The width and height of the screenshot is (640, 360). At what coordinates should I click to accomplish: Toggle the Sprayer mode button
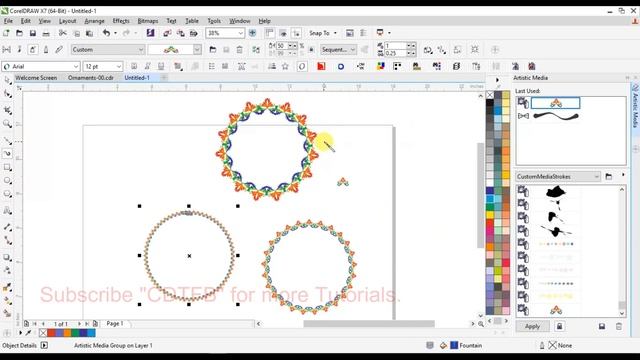click(33, 50)
